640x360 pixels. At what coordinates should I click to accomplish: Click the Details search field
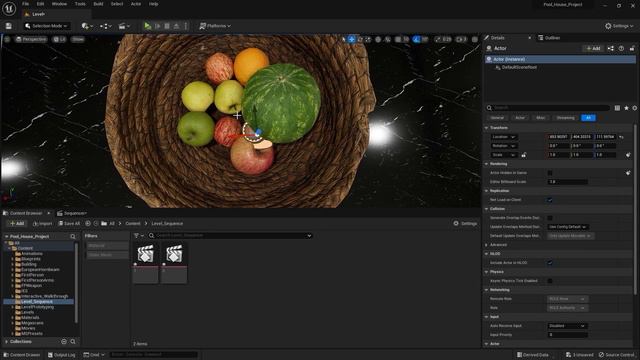[547, 108]
